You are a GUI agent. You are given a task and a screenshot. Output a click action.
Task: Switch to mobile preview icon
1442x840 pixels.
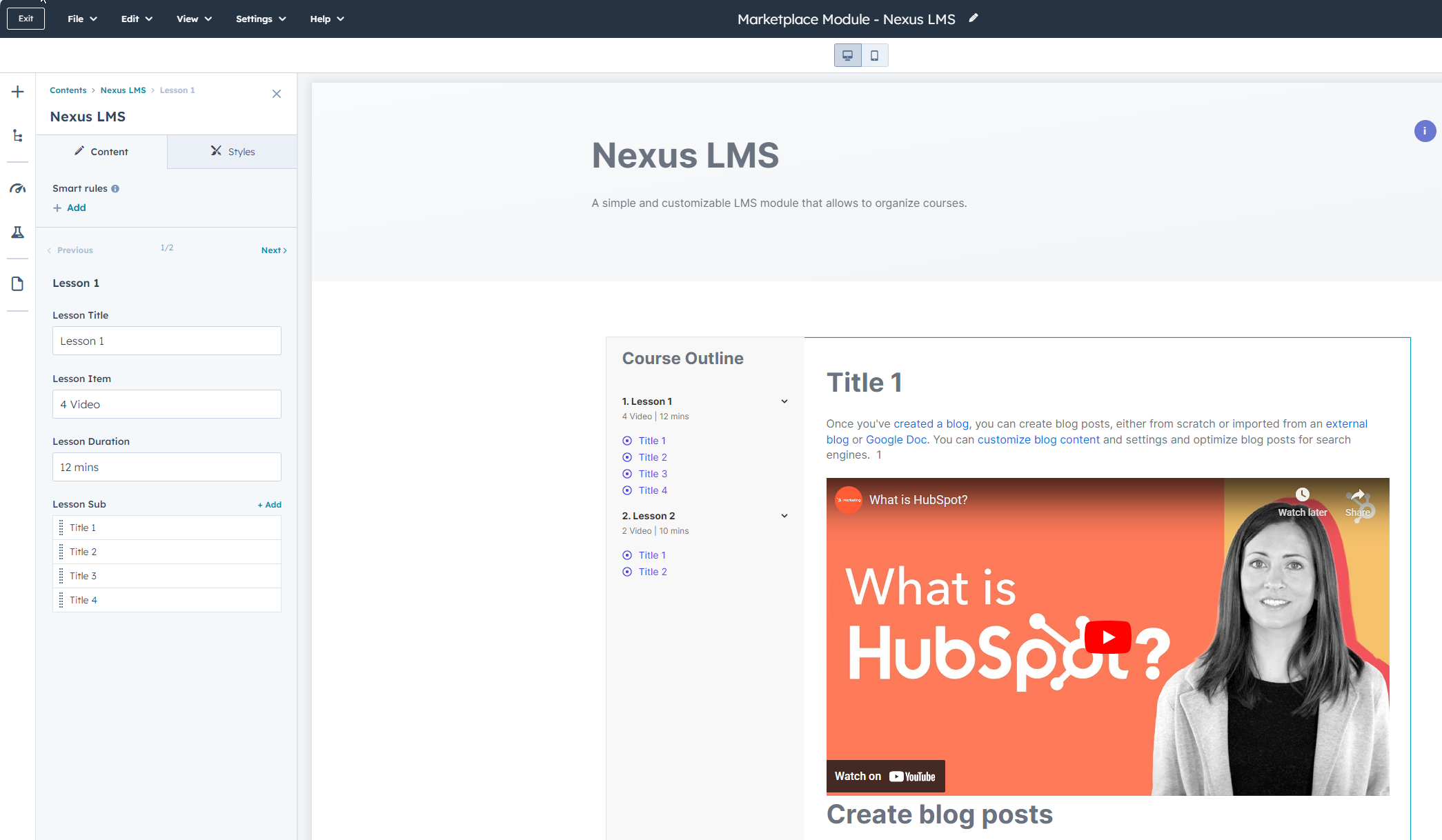[874, 55]
